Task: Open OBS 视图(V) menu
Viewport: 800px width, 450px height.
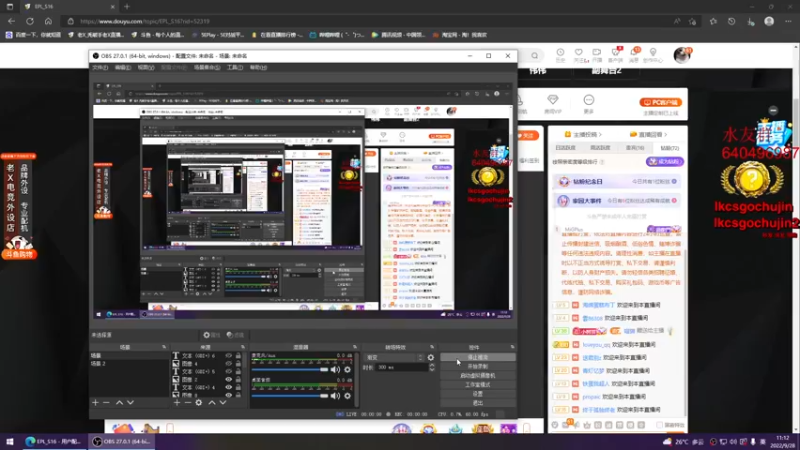Action: click(145, 67)
